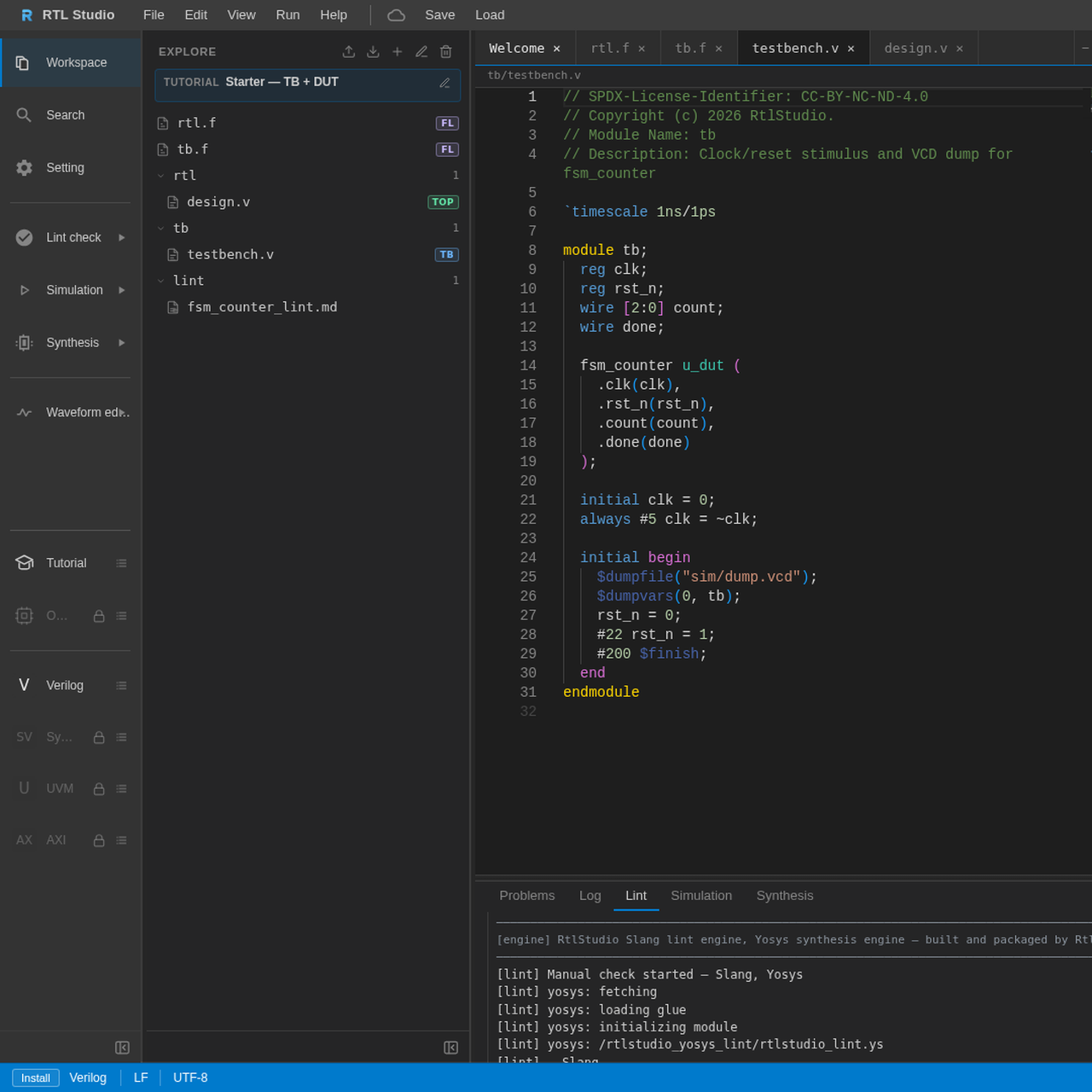This screenshot has height=1092, width=1092.
Task: Select the Verilog V icon
Action: (24, 685)
